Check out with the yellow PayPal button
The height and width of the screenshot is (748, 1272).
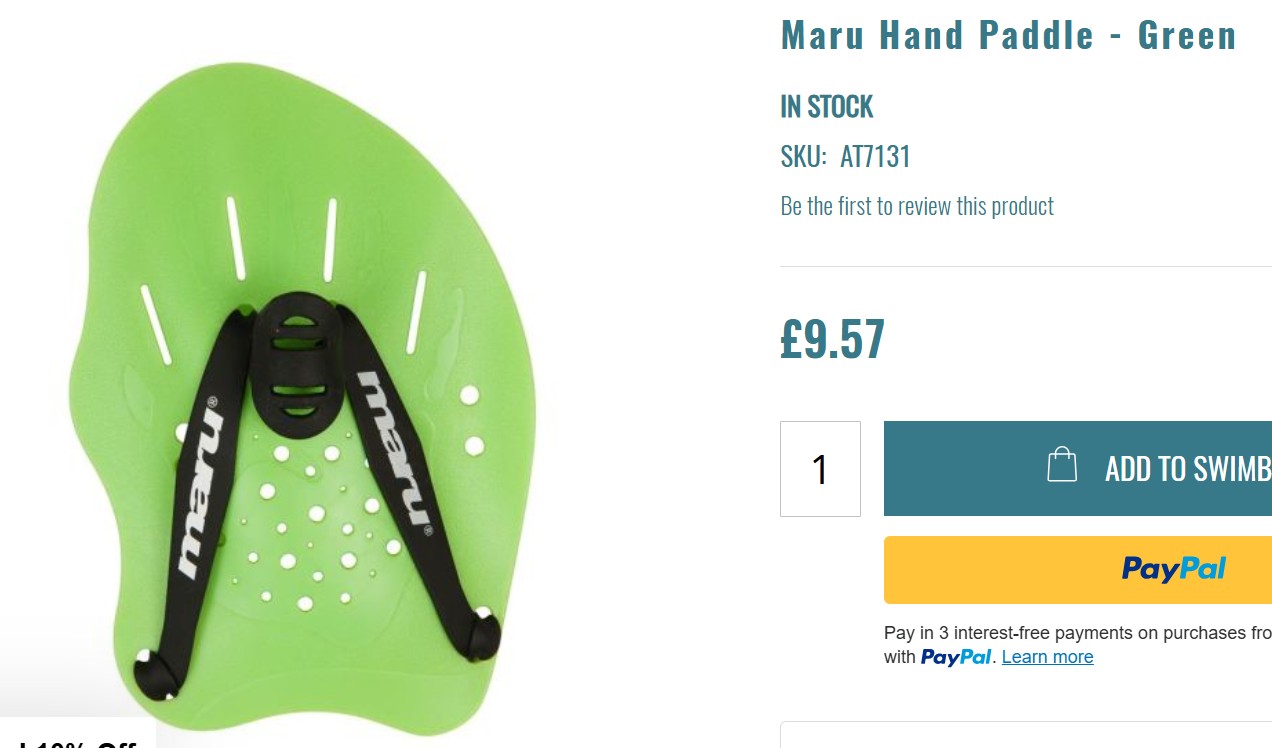[x=1078, y=570]
